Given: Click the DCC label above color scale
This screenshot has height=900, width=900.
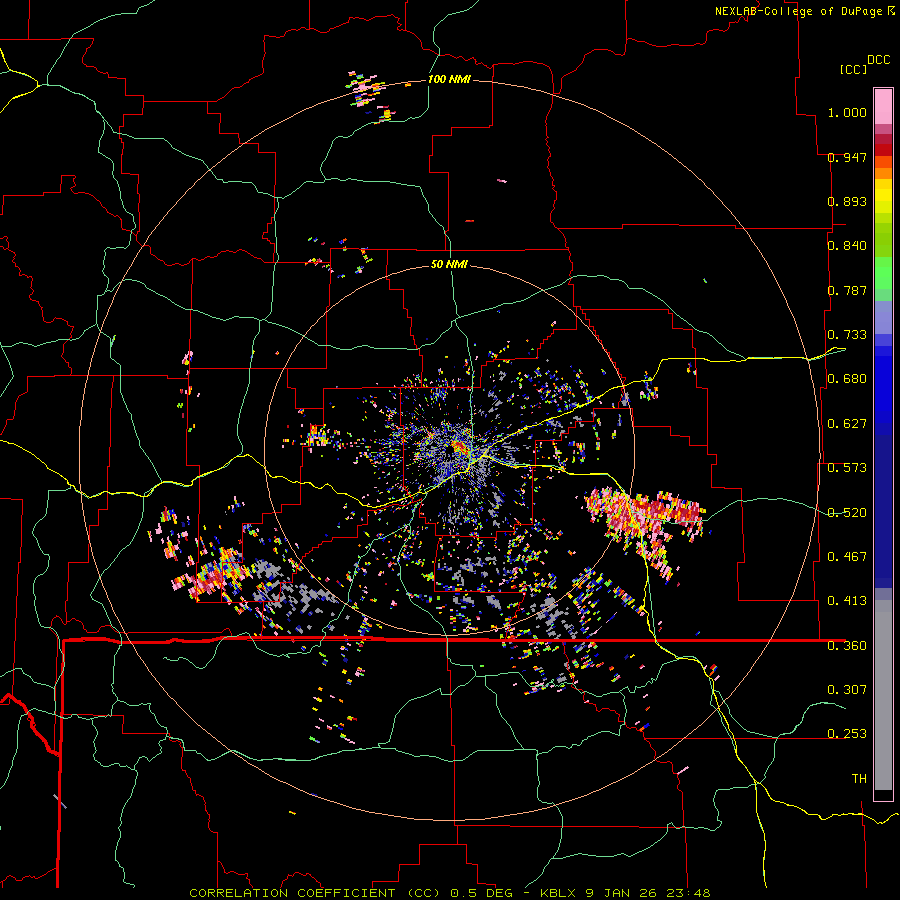Looking at the screenshot, I should 878,60.
